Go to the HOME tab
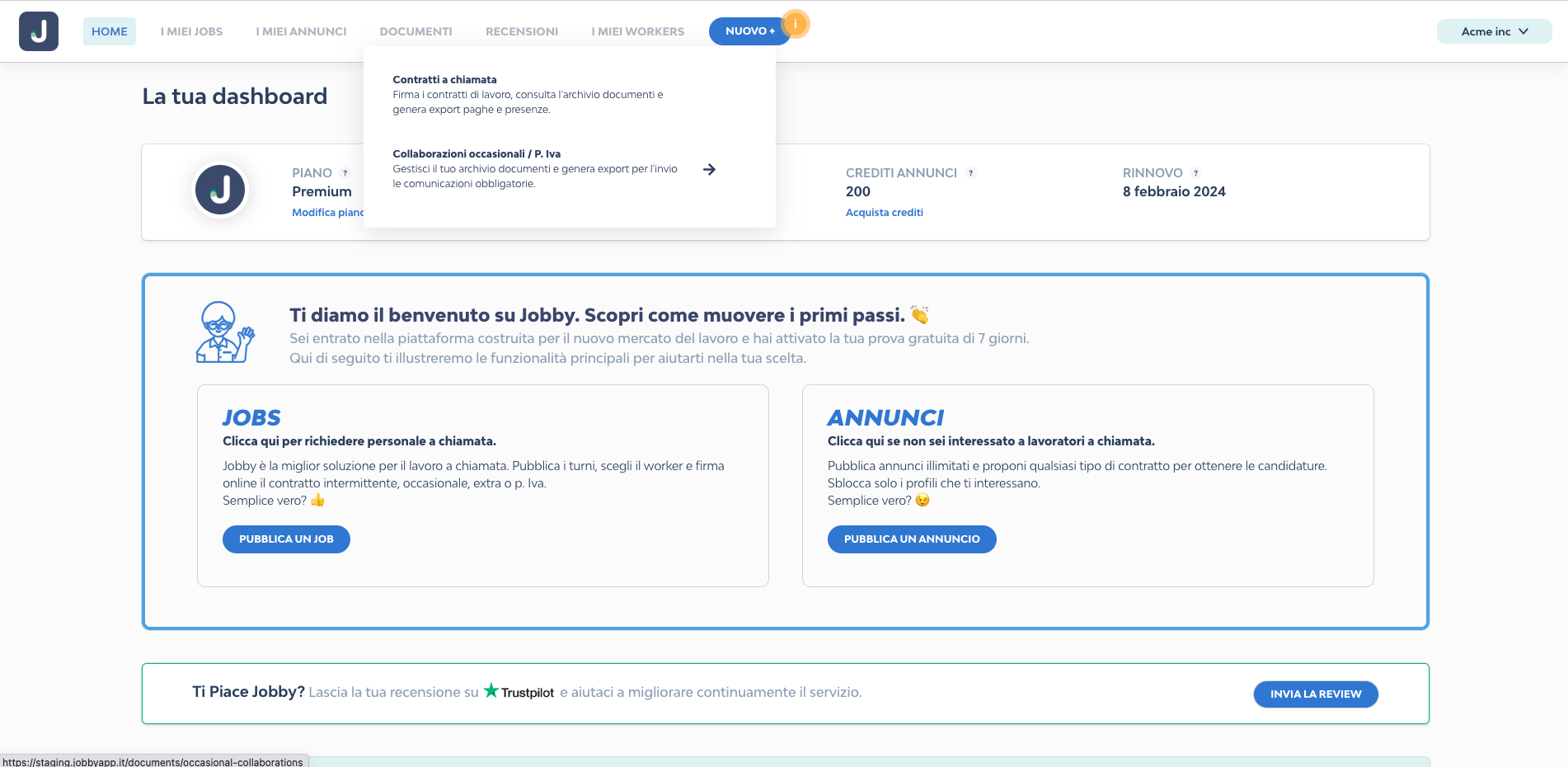This screenshot has width=1568, height=767. [x=110, y=31]
